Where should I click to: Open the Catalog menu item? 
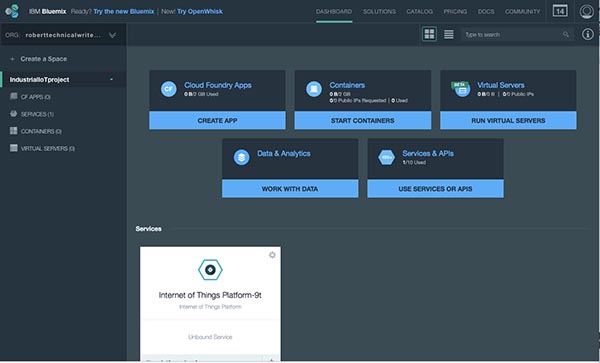[419, 11]
